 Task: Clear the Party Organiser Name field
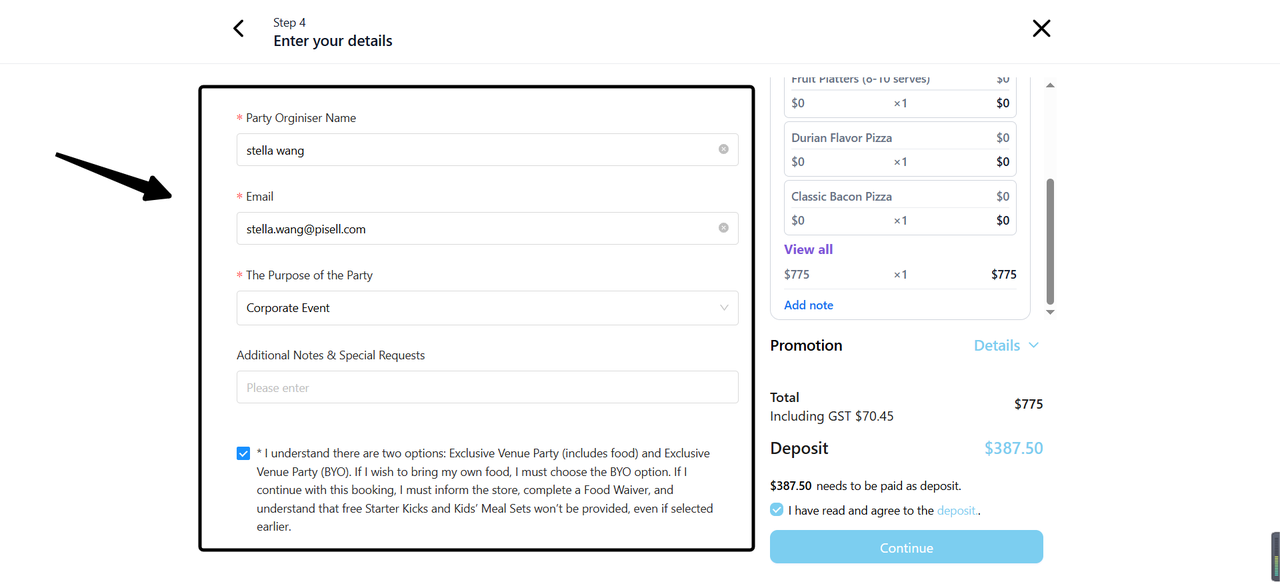723,149
